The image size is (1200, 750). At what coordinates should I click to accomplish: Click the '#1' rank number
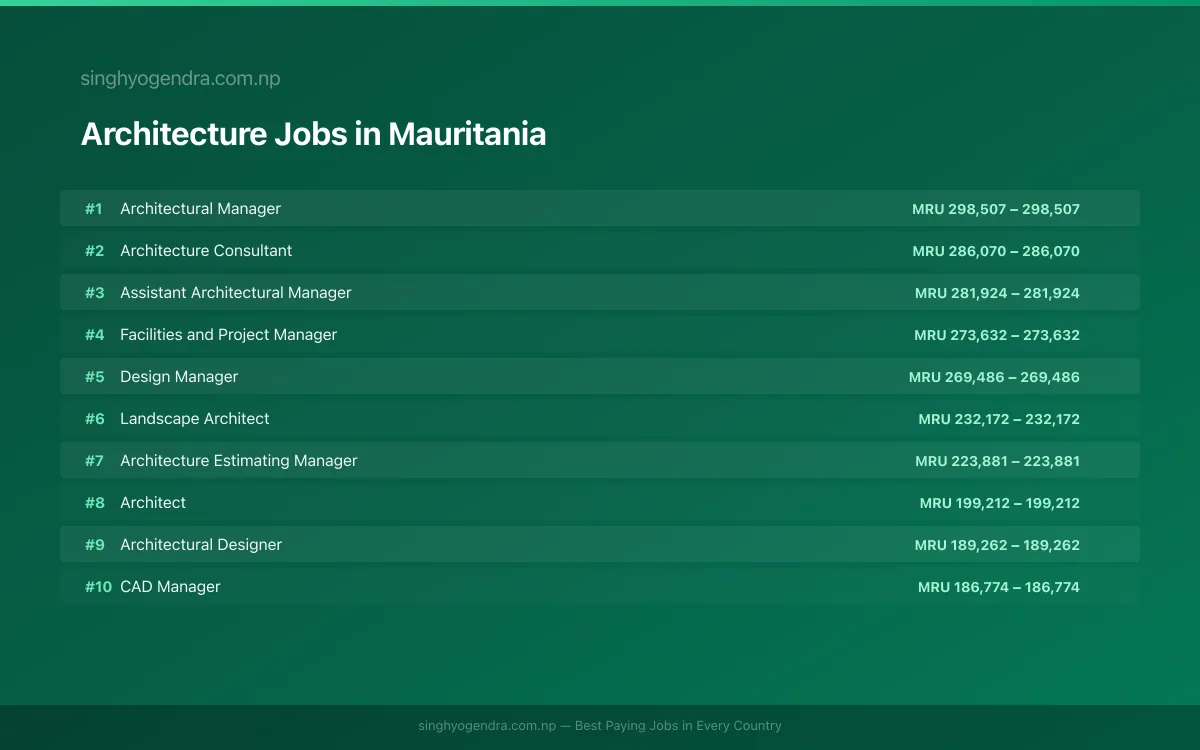click(94, 209)
